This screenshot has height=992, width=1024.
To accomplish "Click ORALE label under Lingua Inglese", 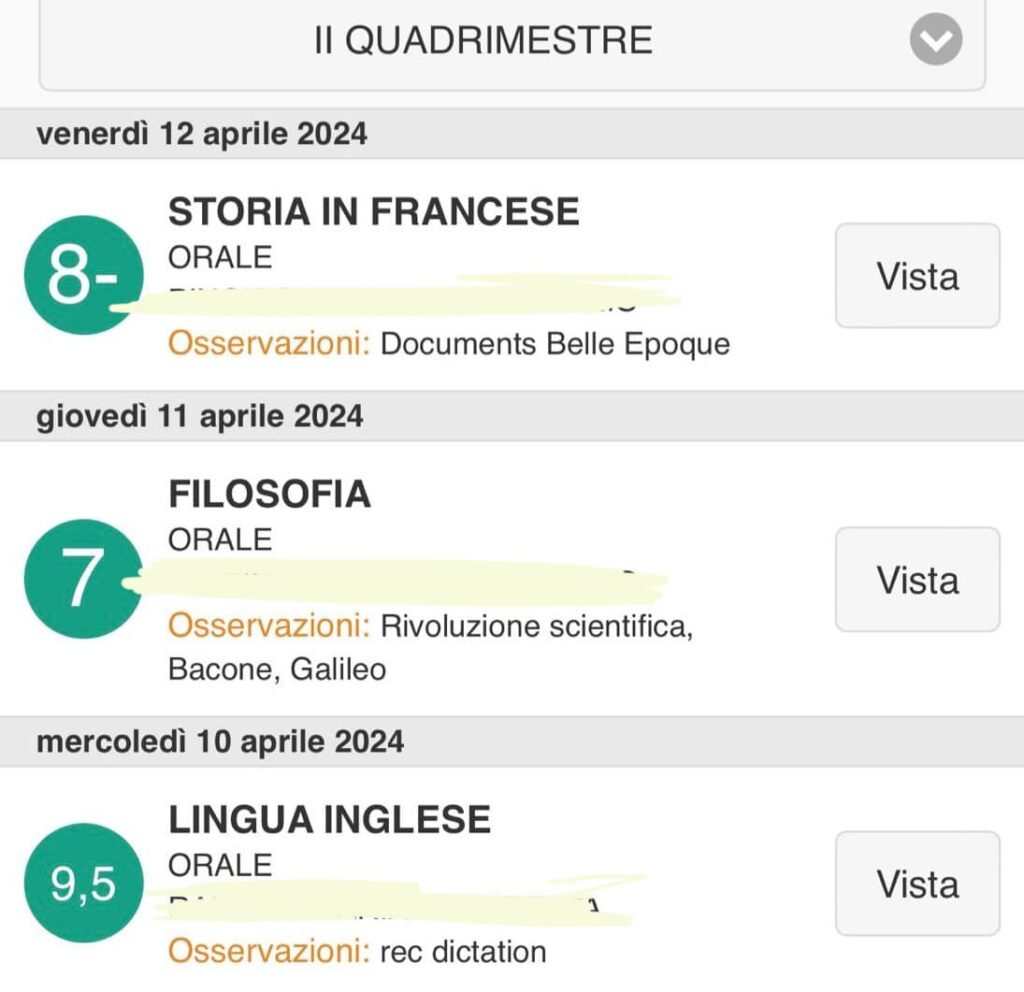I will 220,865.
